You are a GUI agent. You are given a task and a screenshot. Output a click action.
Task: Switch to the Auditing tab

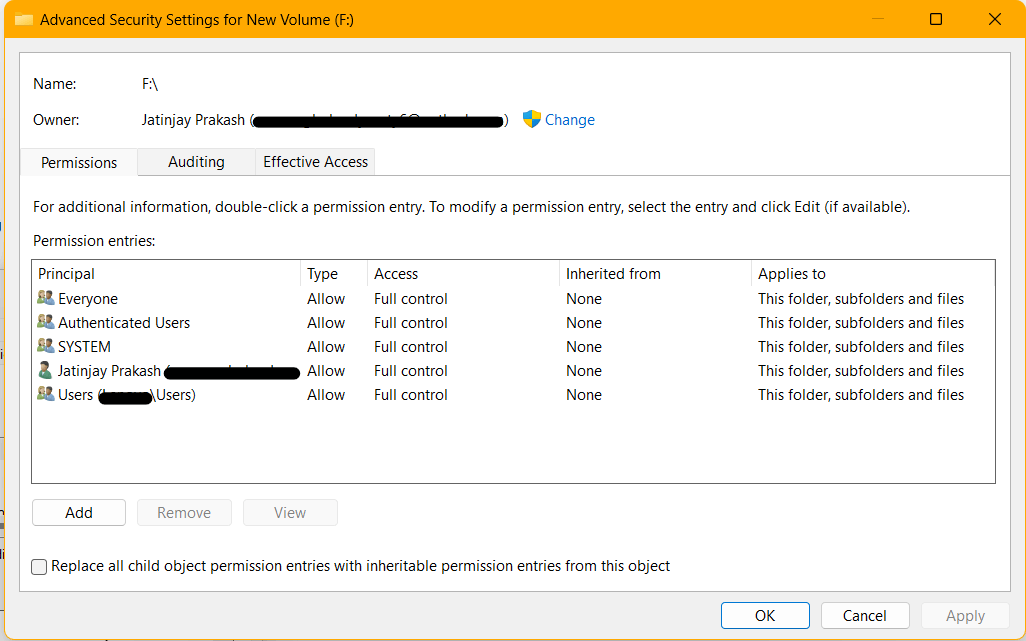196,162
